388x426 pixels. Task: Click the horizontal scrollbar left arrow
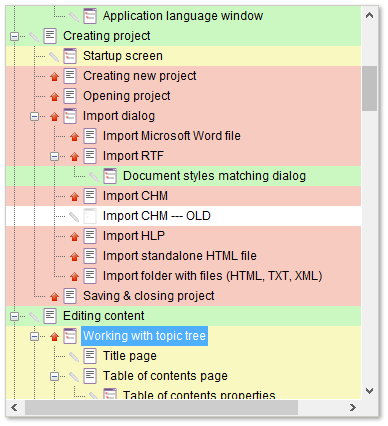(14, 407)
